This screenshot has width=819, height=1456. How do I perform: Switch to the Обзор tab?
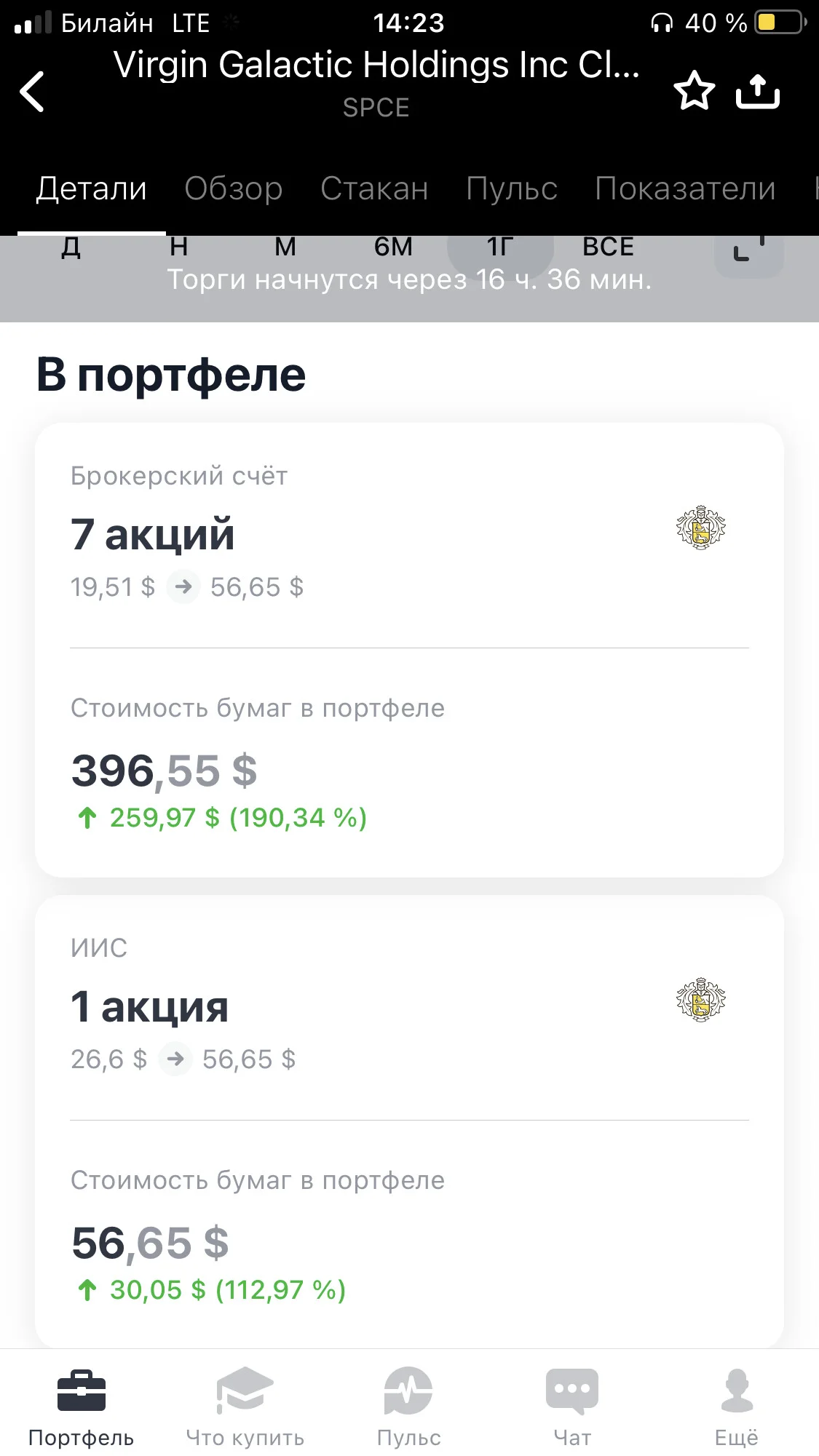click(233, 188)
